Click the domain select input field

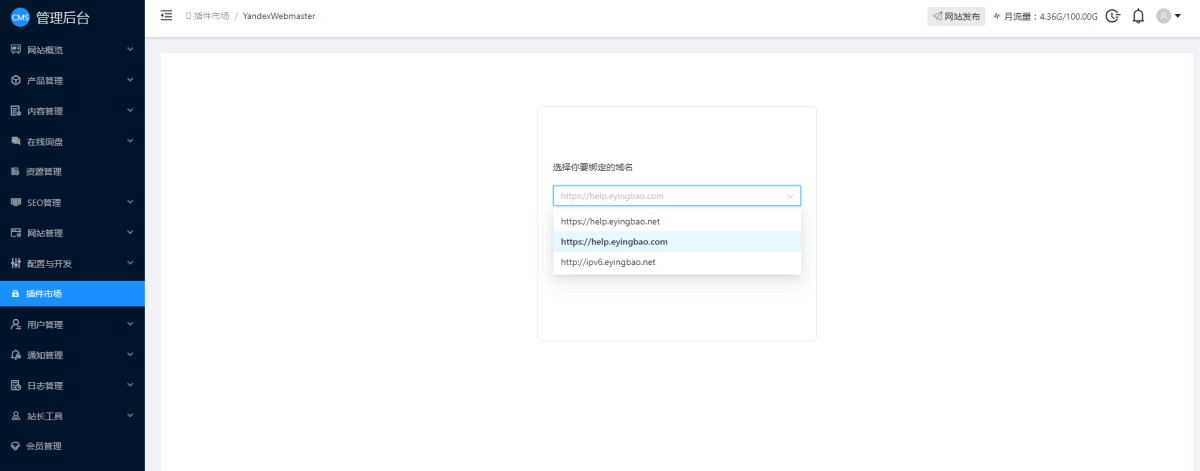pyautogui.click(x=677, y=196)
